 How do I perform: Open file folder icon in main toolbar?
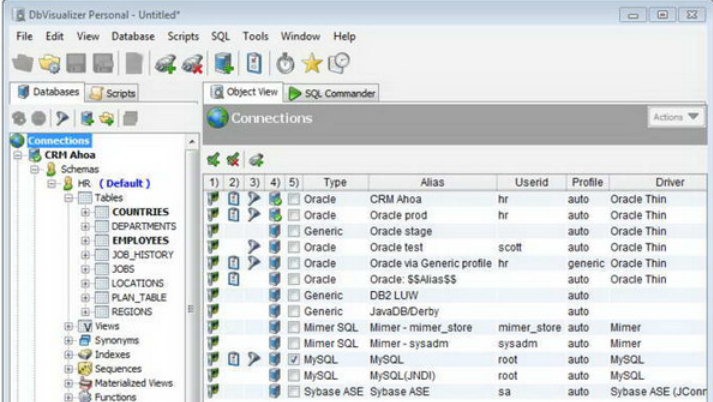[x=22, y=63]
